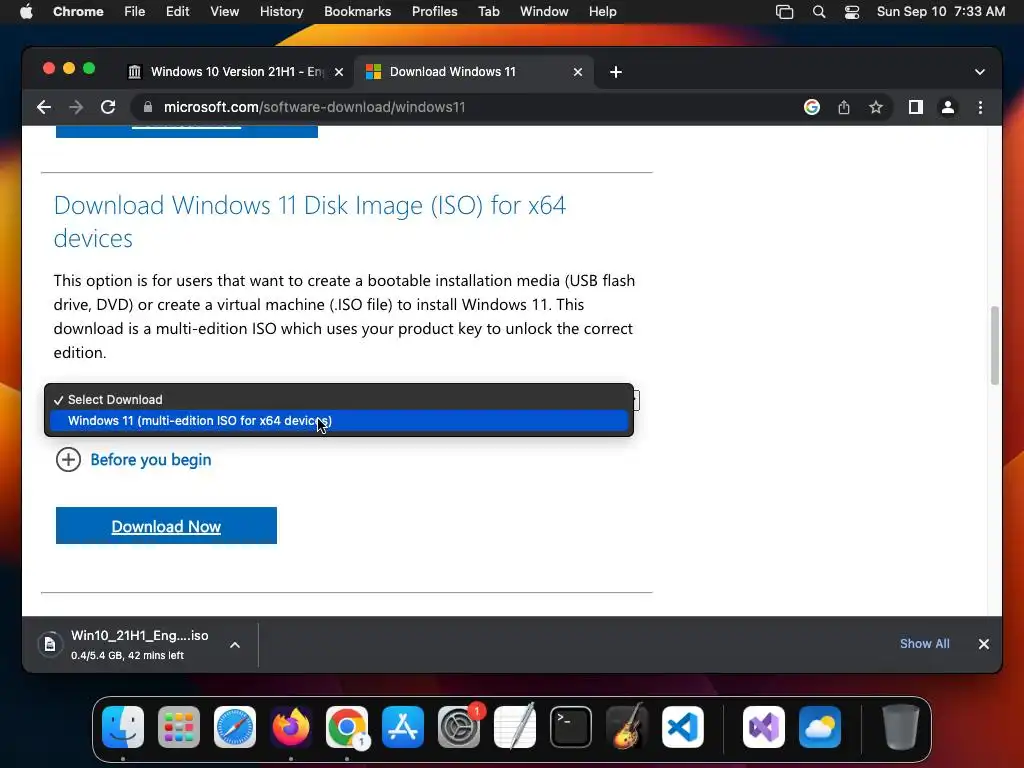The height and width of the screenshot is (768, 1024).
Task: Open Win10_21H1 download options chevron
Action: 235,645
